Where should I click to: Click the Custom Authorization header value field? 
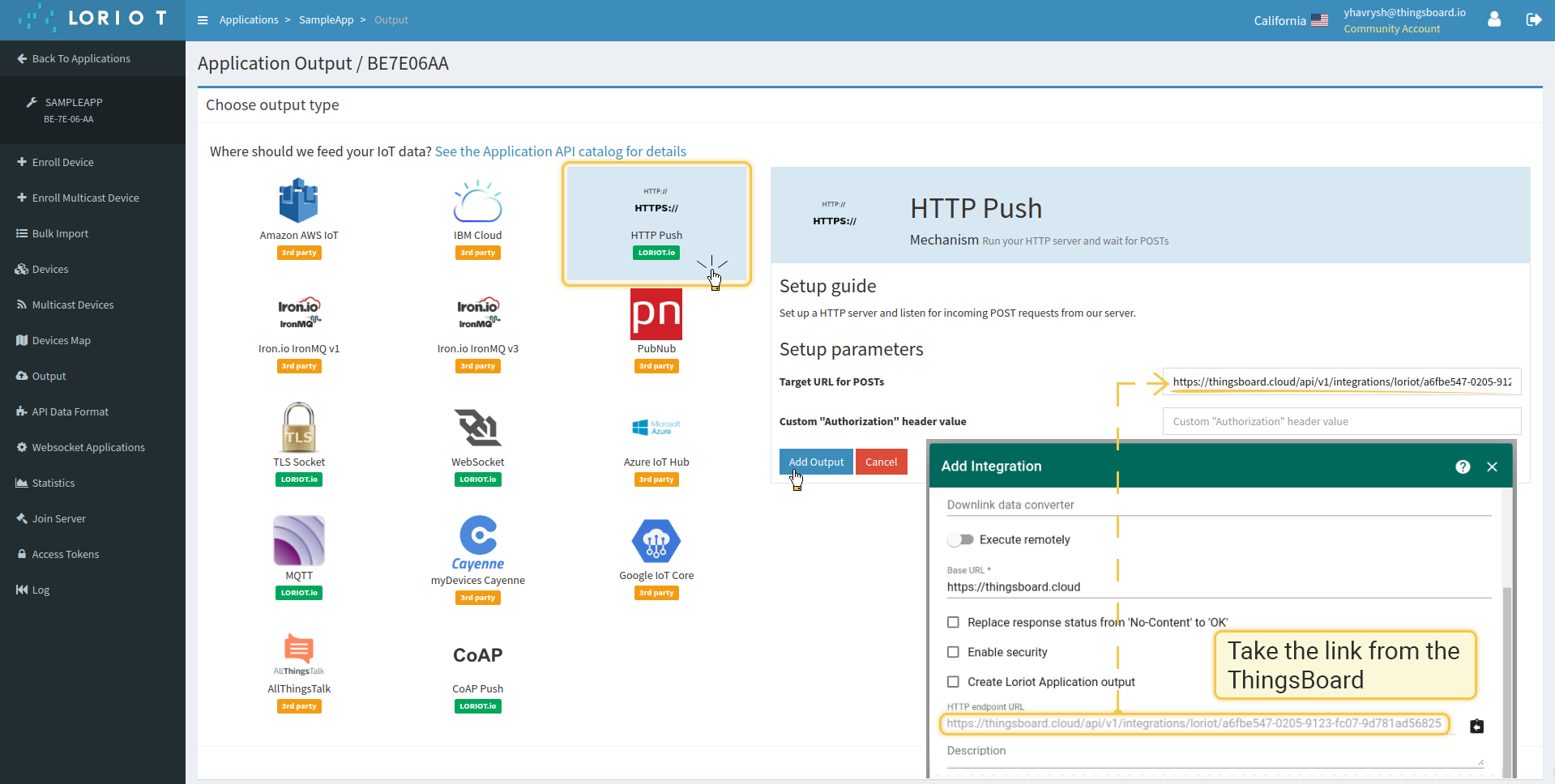click(1342, 421)
